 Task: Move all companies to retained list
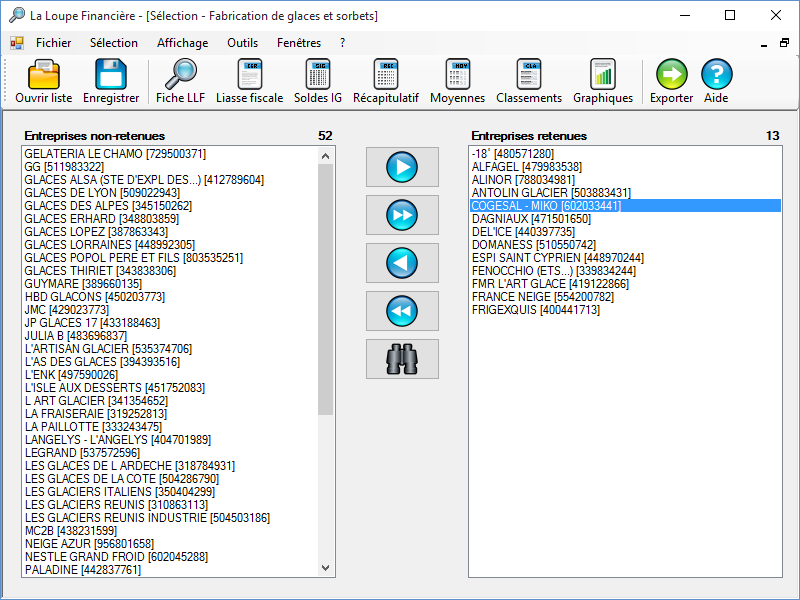coord(402,215)
